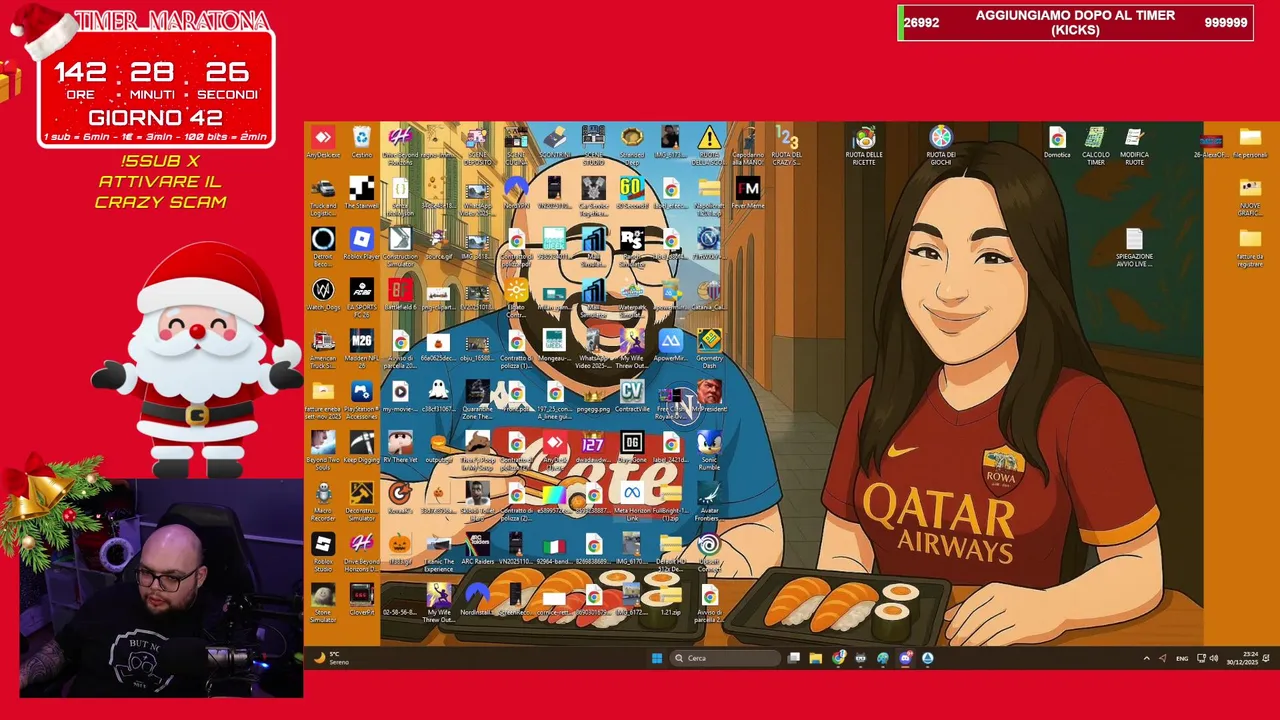Launch the 60 Seconds! game icon
1280x720 pixels.
tap(631, 194)
